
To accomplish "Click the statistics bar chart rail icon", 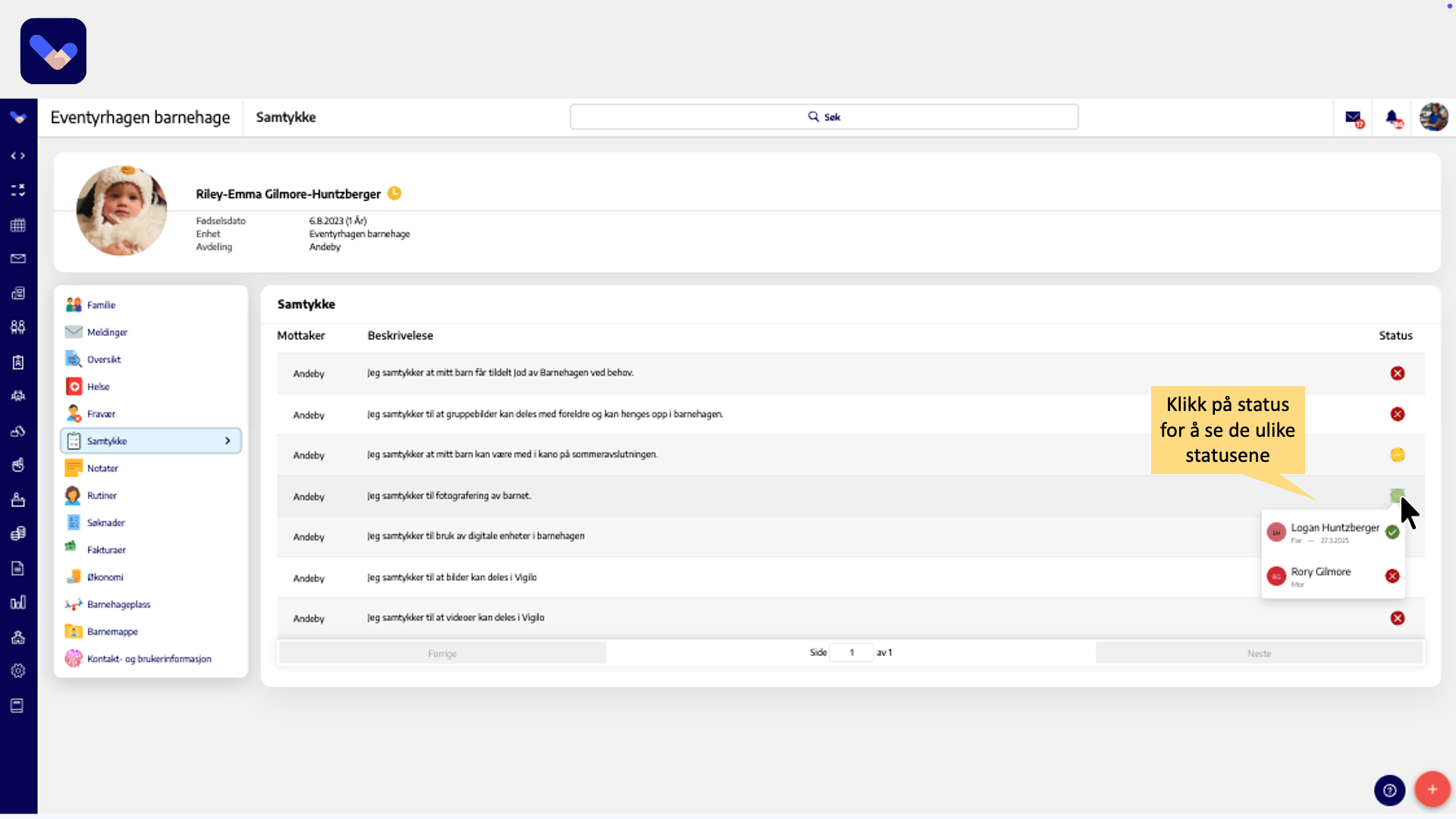I will (18, 603).
